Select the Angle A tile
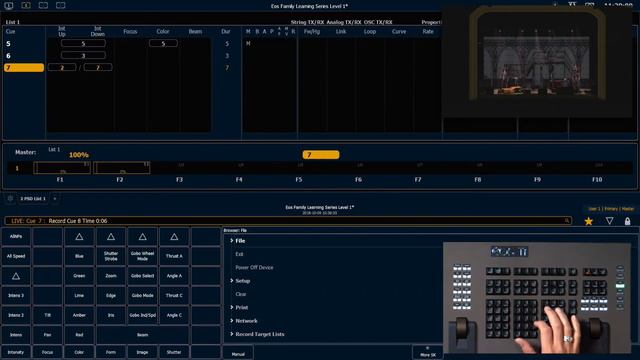Screen dimensions: 640x360 (174, 276)
